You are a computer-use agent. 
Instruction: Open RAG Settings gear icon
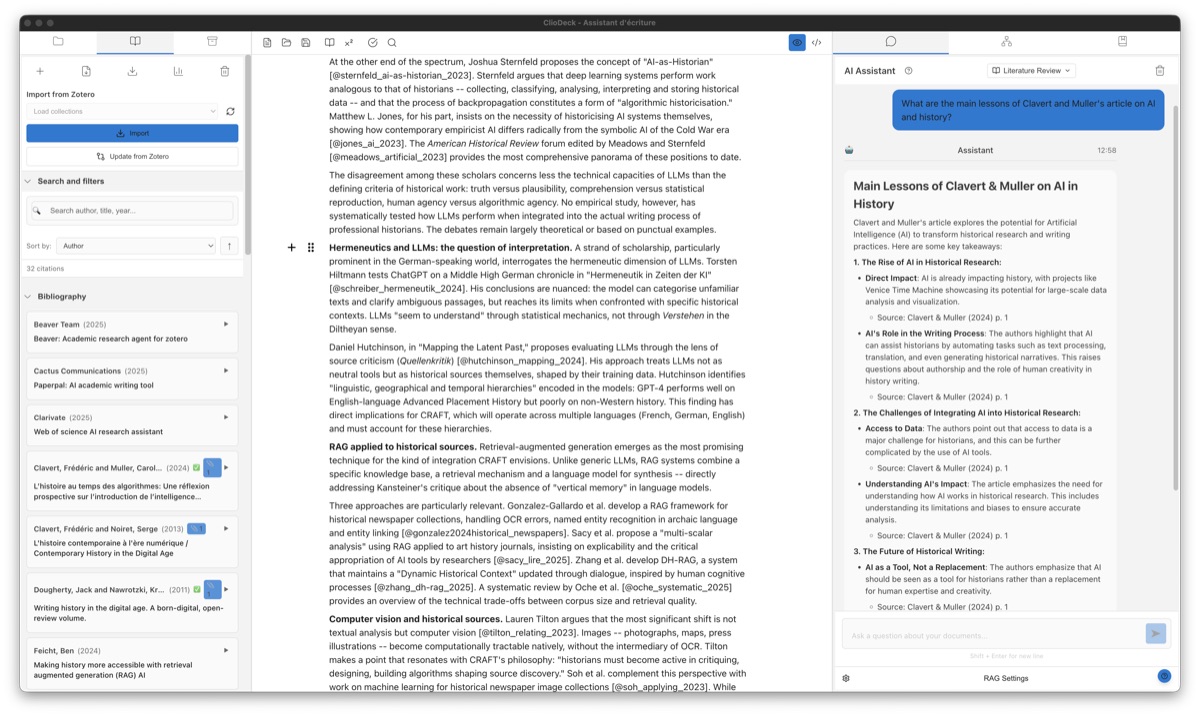(846, 678)
